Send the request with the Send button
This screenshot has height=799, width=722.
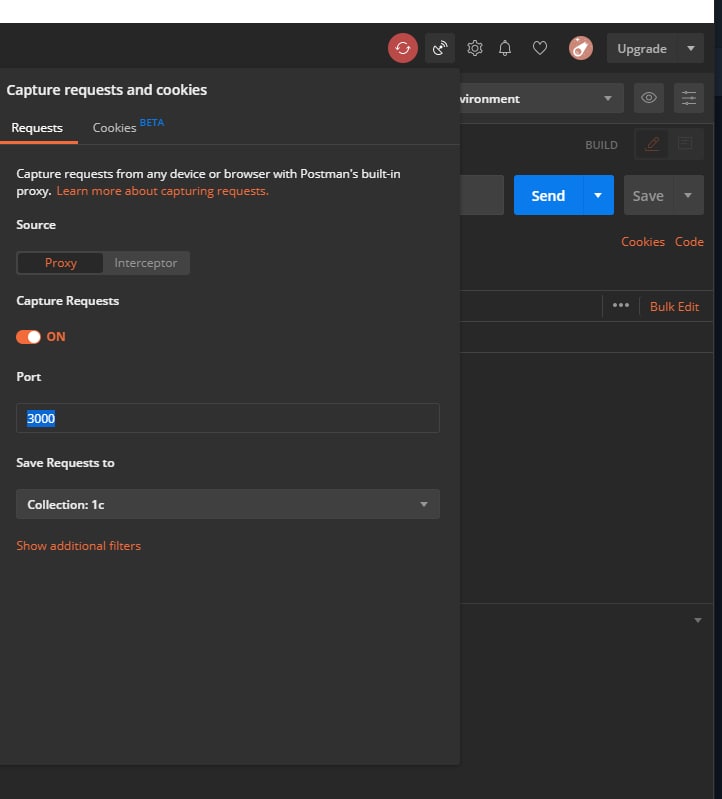pos(548,196)
